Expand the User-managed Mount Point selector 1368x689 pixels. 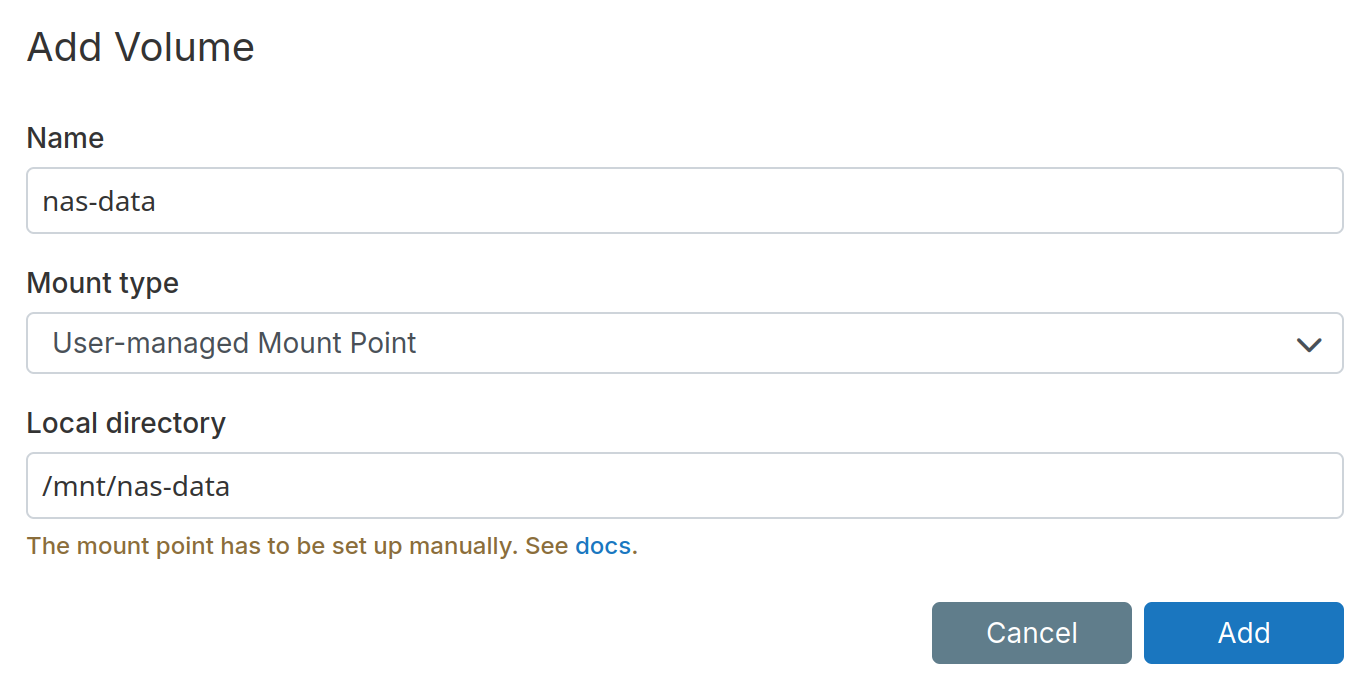click(x=684, y=344)
